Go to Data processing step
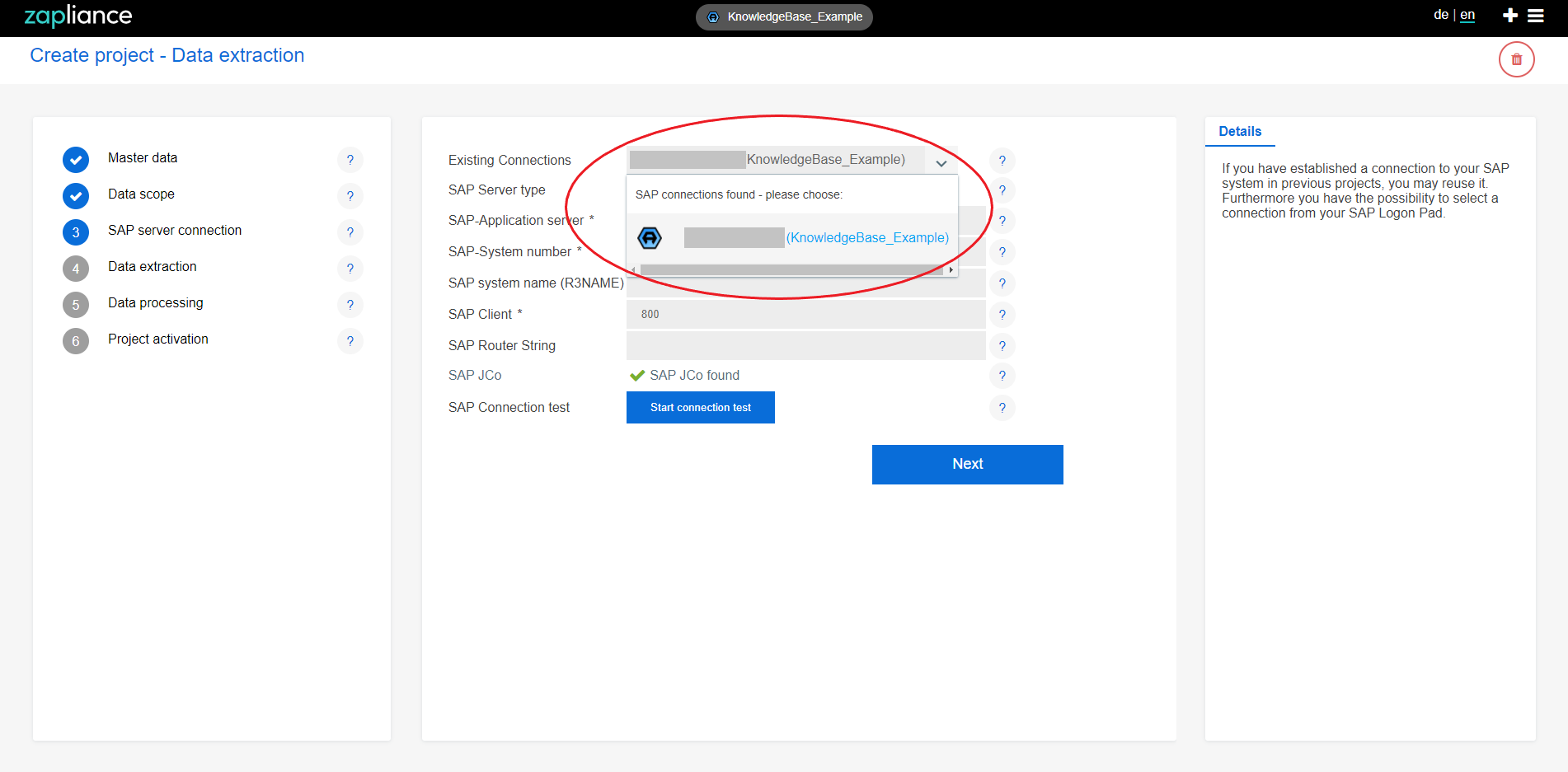Screen dimensions: 1568x772 pos(155,303)
